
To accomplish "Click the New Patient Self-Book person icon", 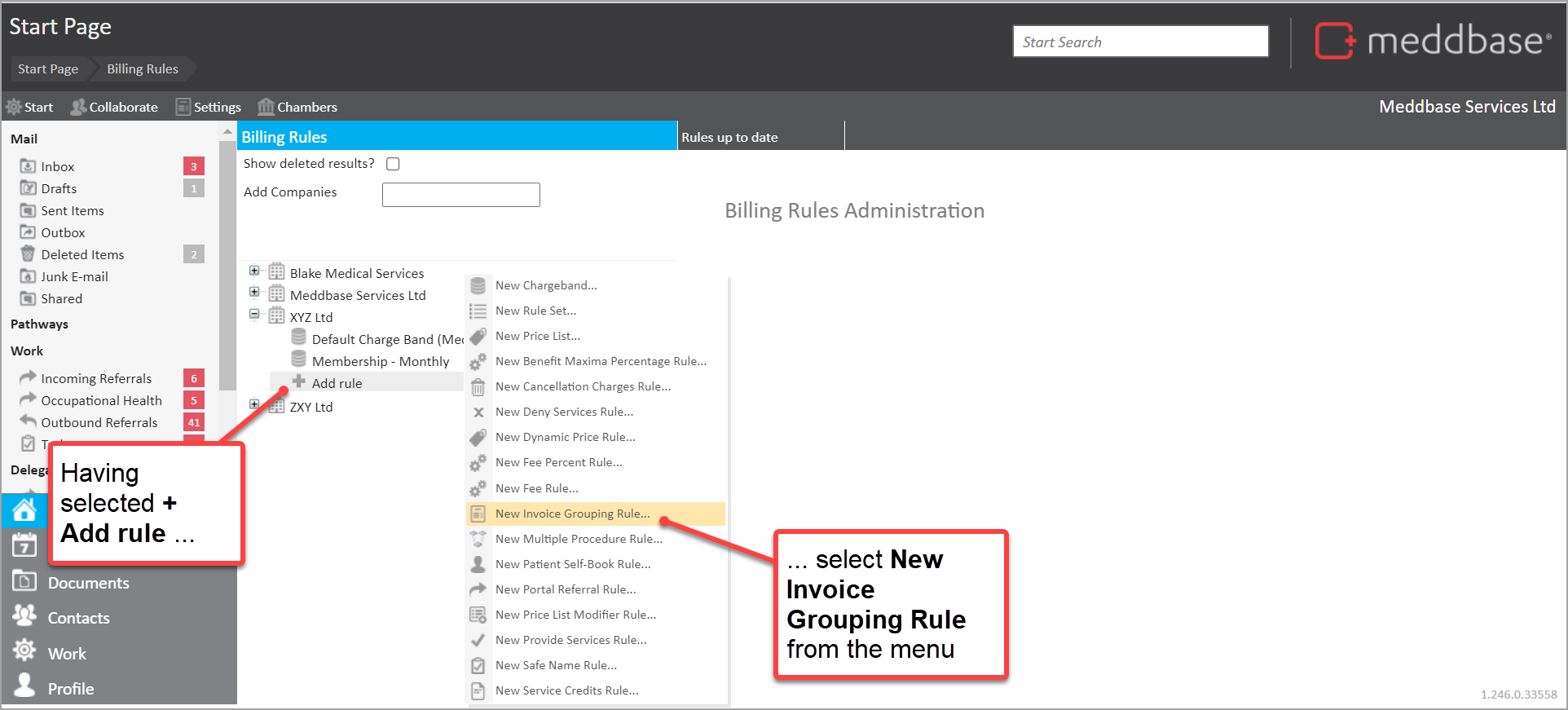I will pyautogui.click(x=478, y=564).
